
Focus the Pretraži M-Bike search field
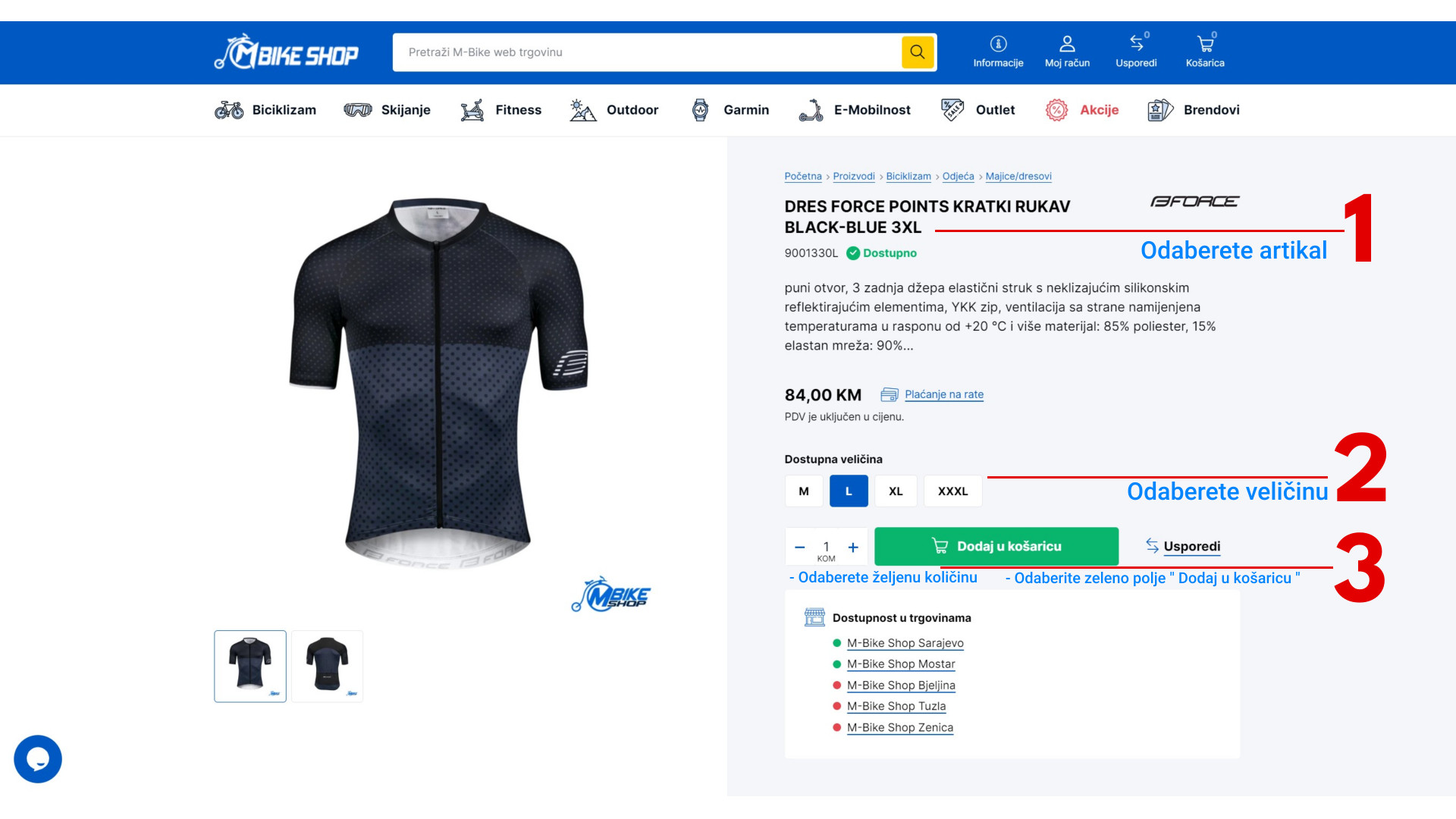coord(647,52)
